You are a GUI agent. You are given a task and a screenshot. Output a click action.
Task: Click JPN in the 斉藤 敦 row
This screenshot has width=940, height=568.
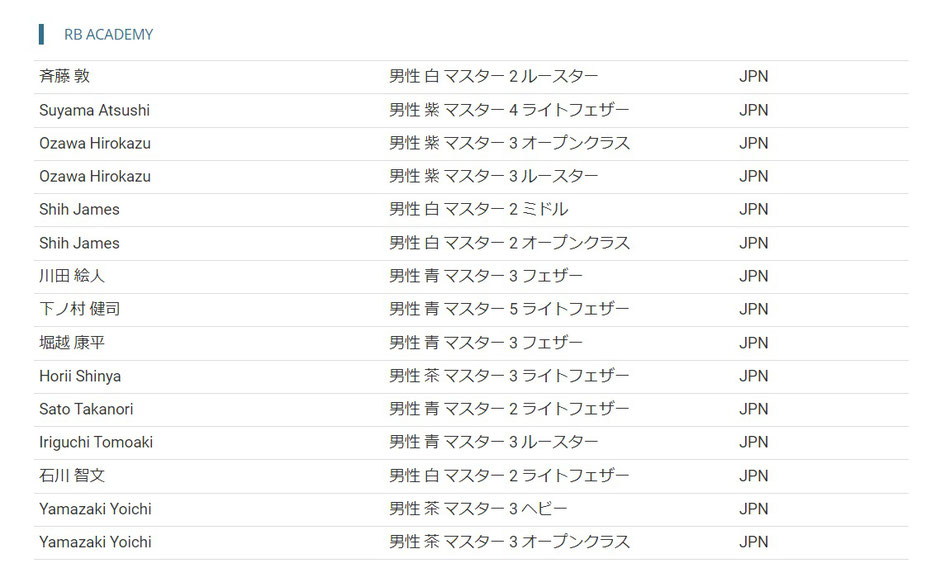click(x=754, y=76)
